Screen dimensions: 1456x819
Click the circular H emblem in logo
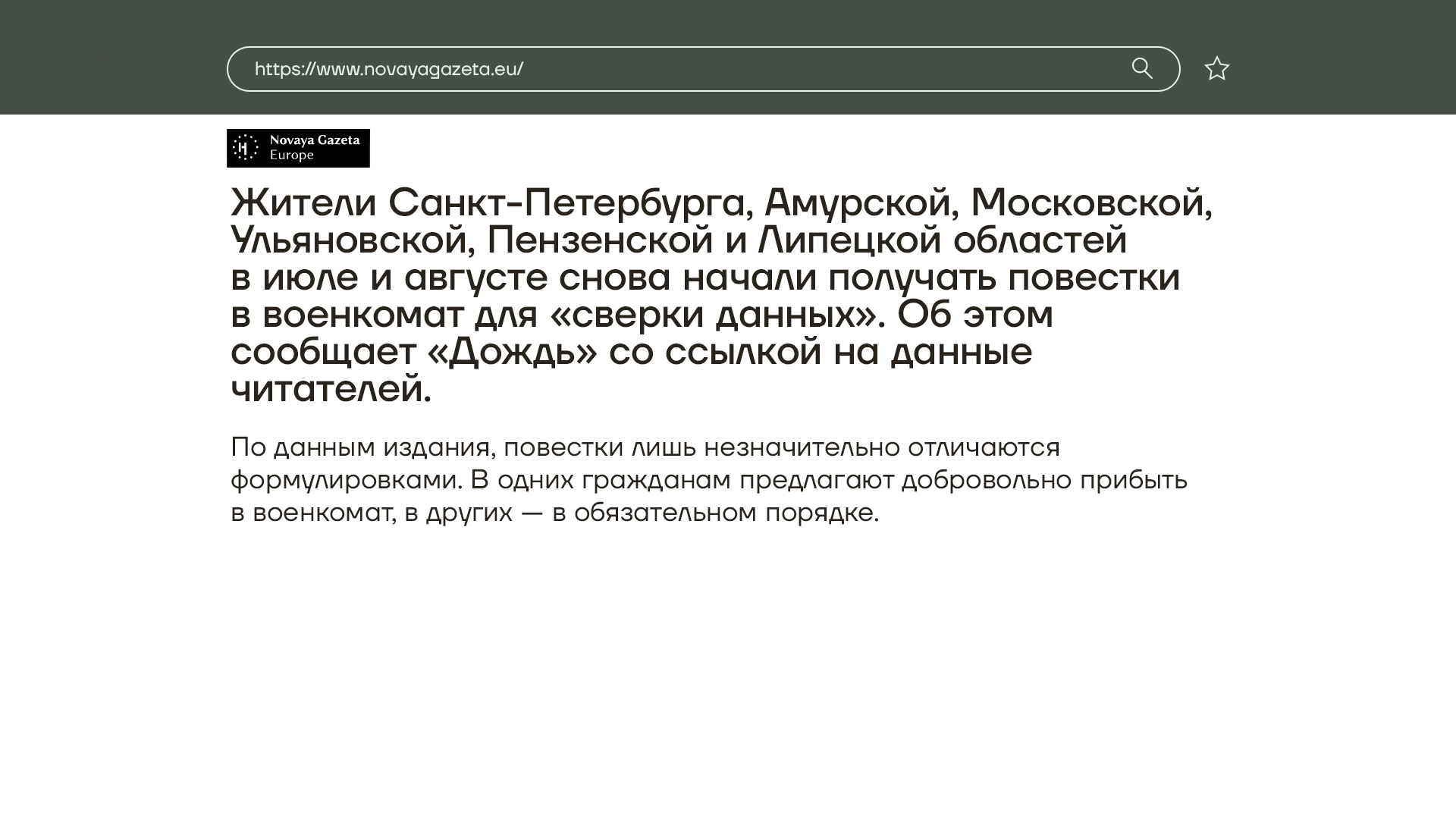[244, 148]
